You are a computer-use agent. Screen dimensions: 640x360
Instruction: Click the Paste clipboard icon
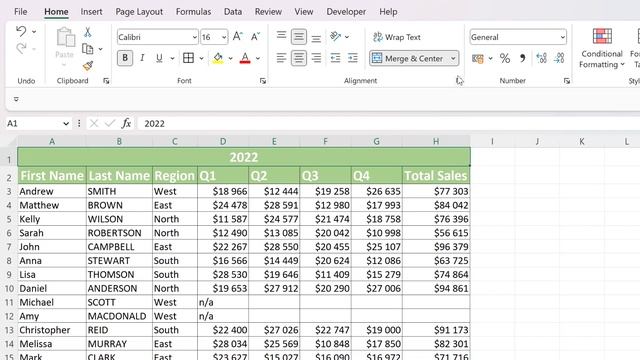[65, 37]
